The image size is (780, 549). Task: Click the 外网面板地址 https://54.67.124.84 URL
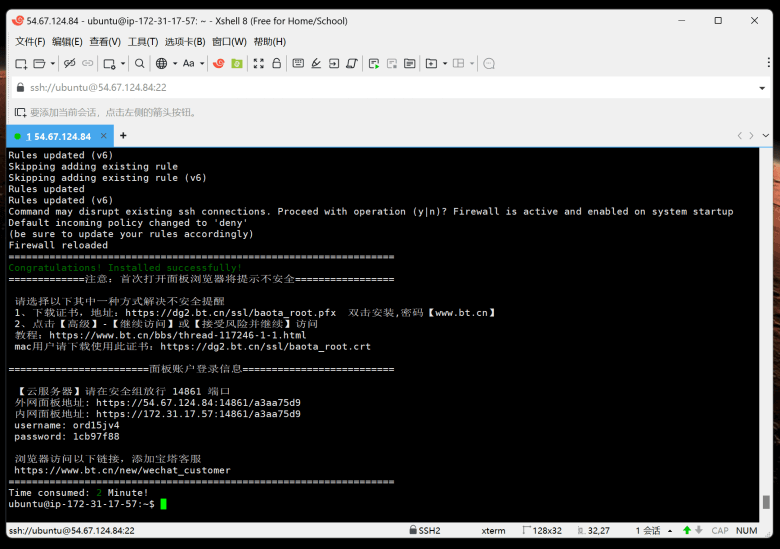point(198,403)
